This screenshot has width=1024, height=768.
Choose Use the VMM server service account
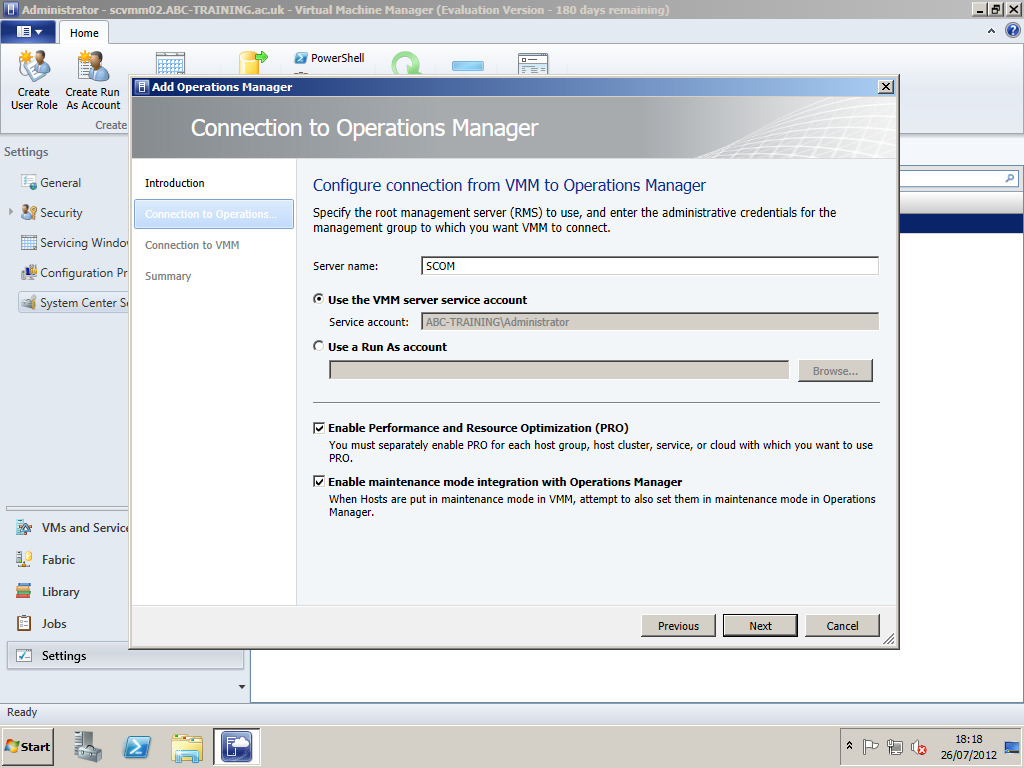(x=318, y=299)
